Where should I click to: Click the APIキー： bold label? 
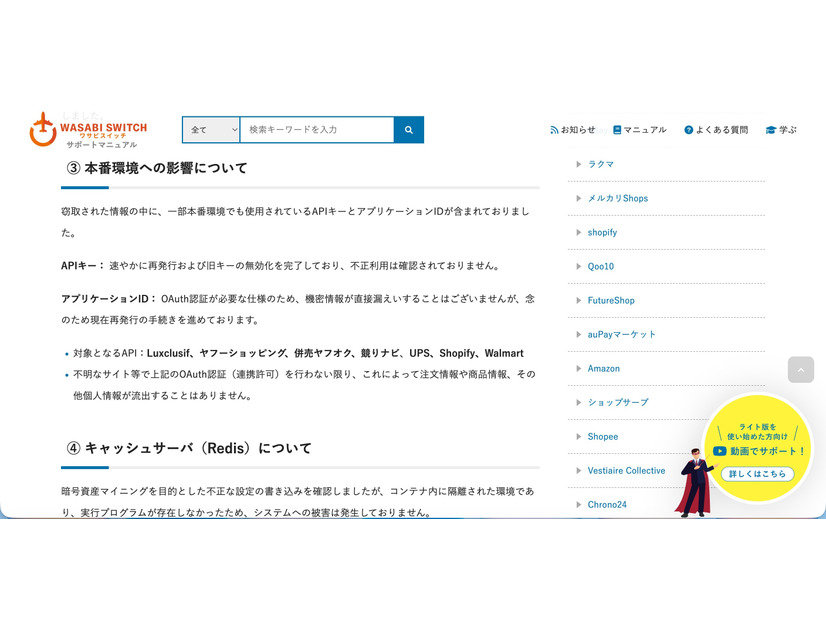pos(83,266)
